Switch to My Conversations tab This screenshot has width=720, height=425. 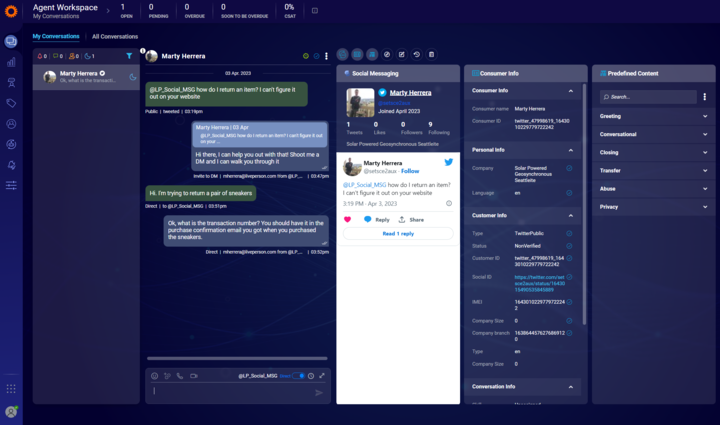[56, 36]
